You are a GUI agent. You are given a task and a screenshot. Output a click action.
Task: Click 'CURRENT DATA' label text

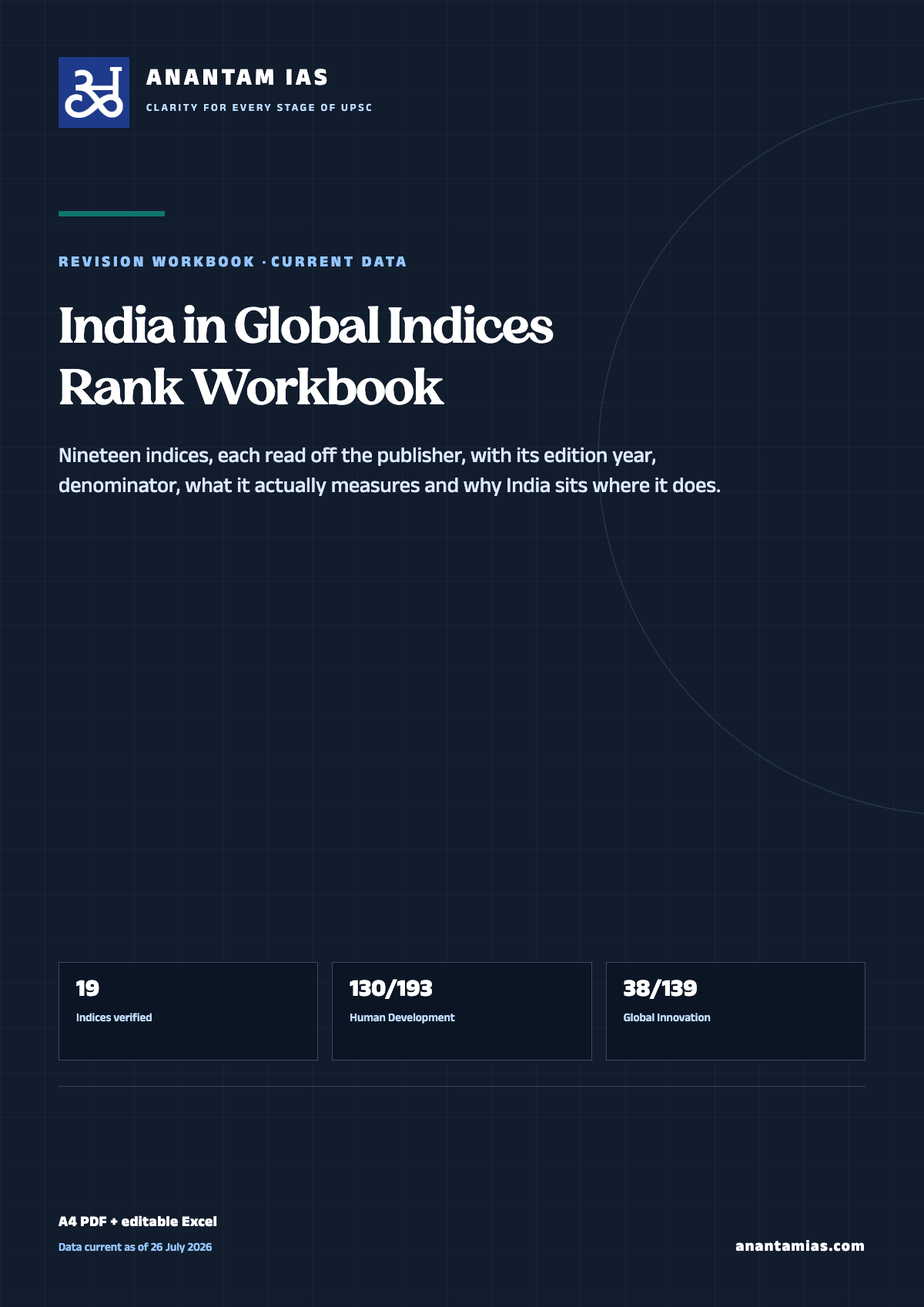coord(339,262)
